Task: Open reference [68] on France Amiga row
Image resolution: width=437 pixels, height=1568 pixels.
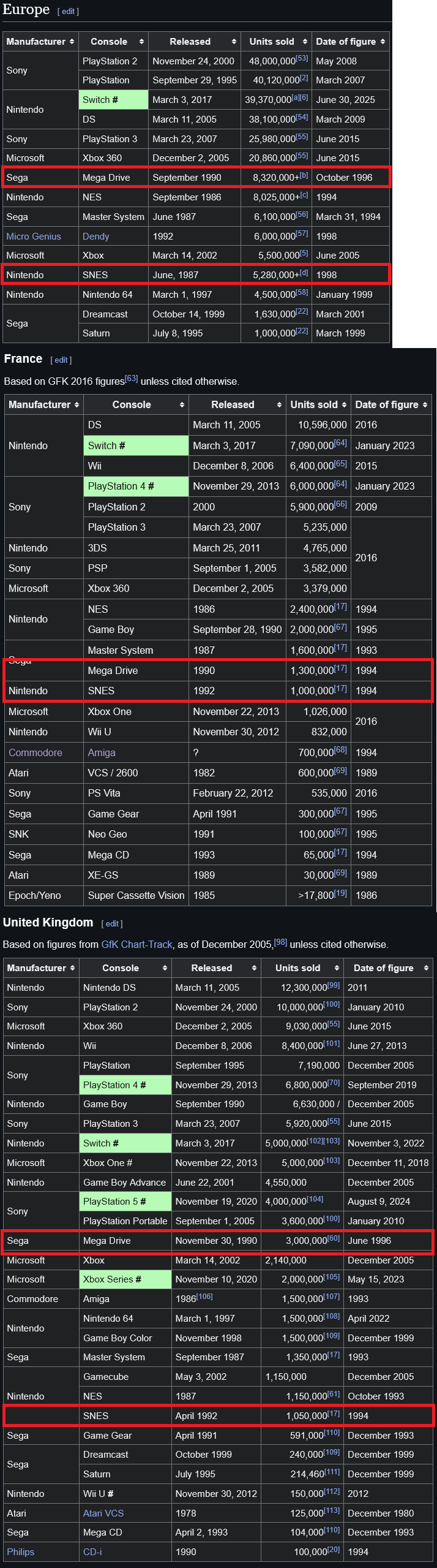Action: pos(340,750)
